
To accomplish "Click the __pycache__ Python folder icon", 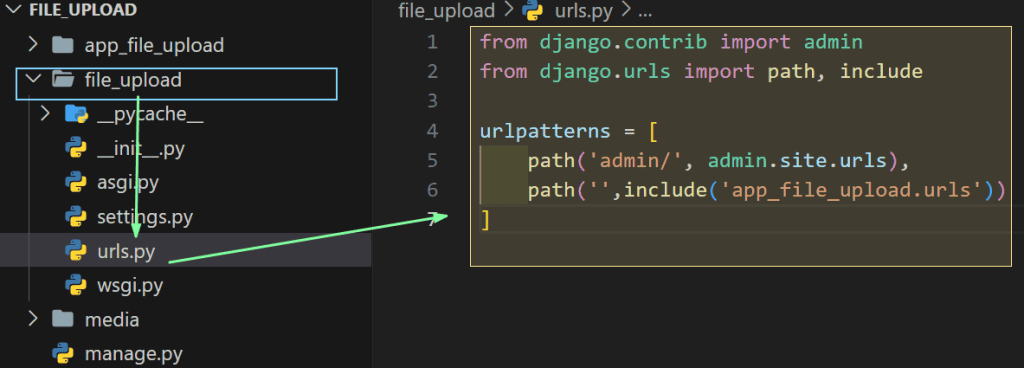I will coord(76,115).
